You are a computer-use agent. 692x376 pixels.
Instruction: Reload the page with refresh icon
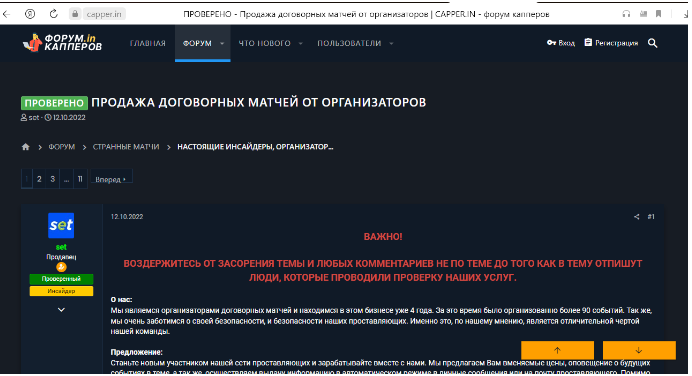click(53, 14)
